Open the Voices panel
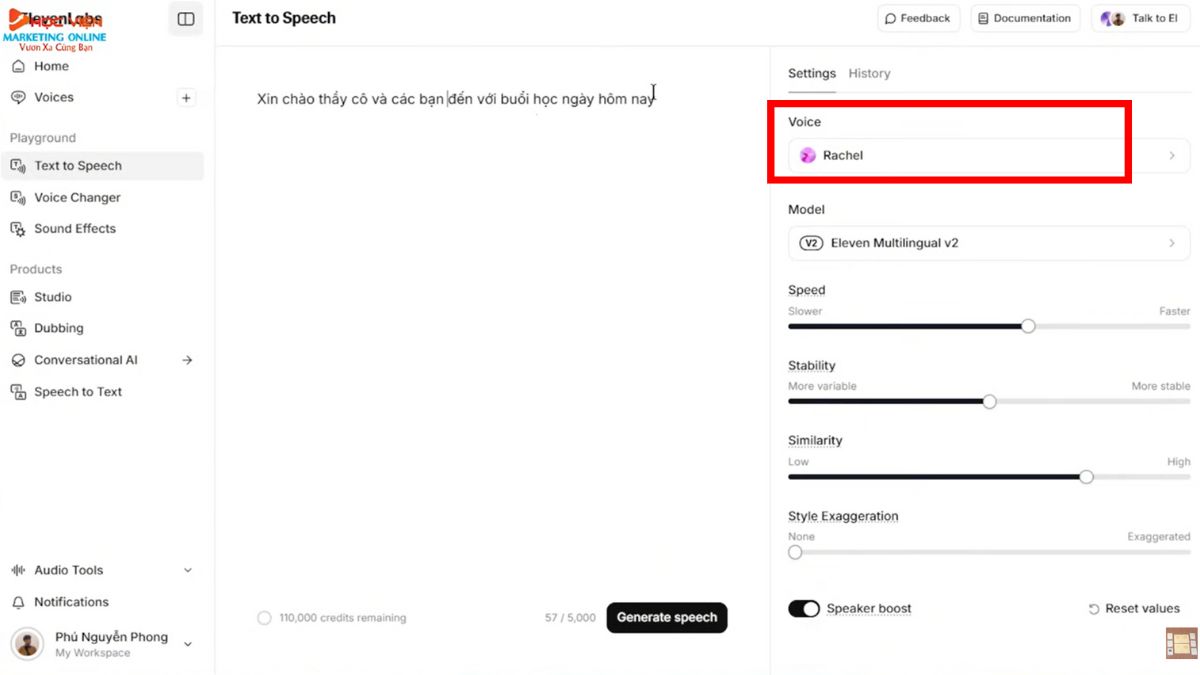Image resolution: width=1200 pixels, height=675 pixels. 55,97
